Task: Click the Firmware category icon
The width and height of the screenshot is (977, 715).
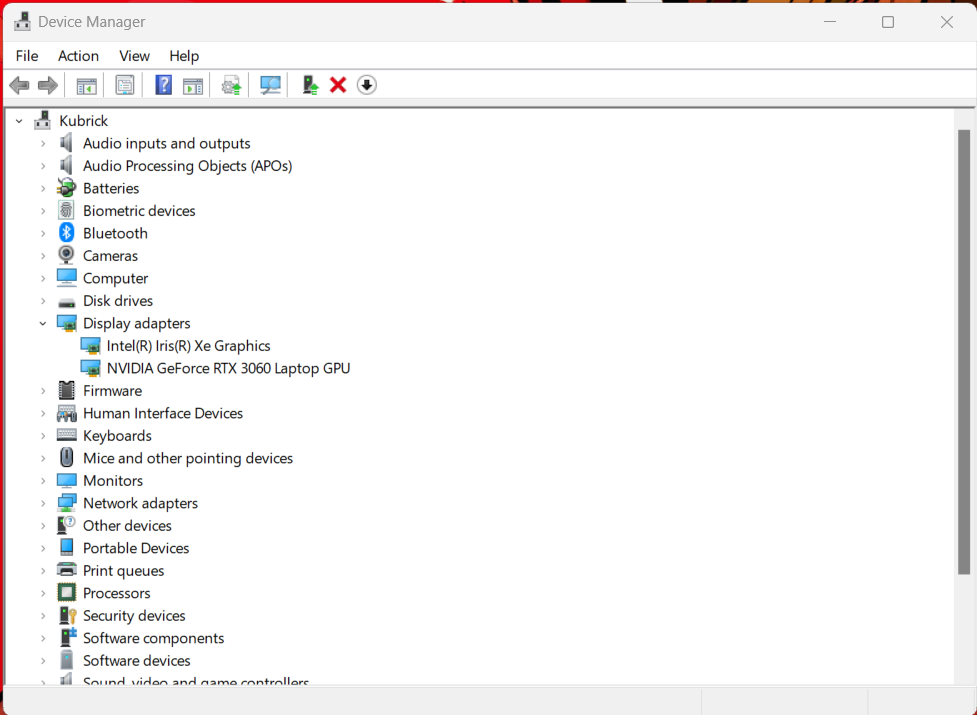Action: (67, 391)
